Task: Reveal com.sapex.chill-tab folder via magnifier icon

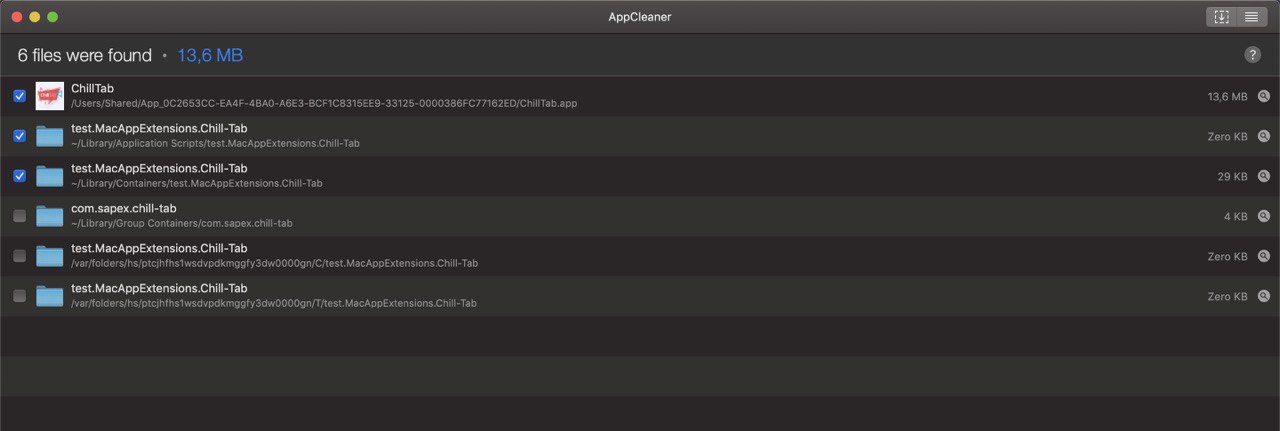Action: [x=1264, y=216]
